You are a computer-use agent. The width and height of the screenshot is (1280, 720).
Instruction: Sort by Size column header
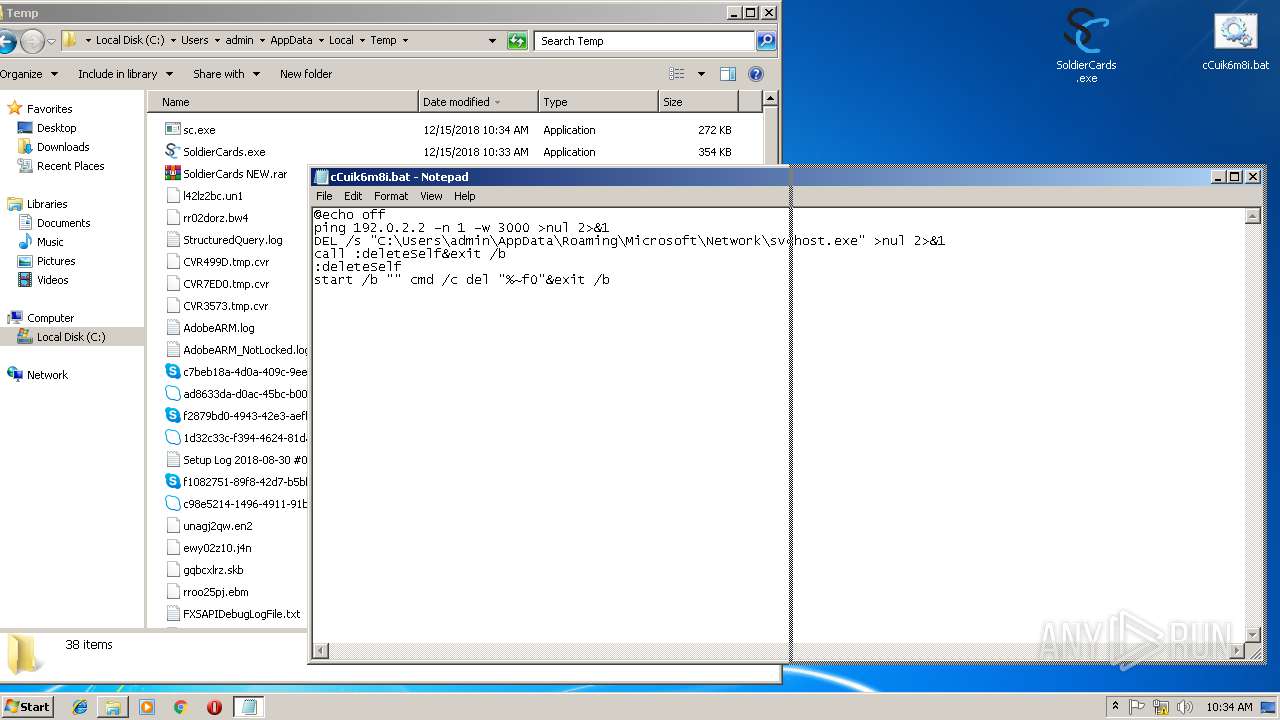[x=698, y=102]
